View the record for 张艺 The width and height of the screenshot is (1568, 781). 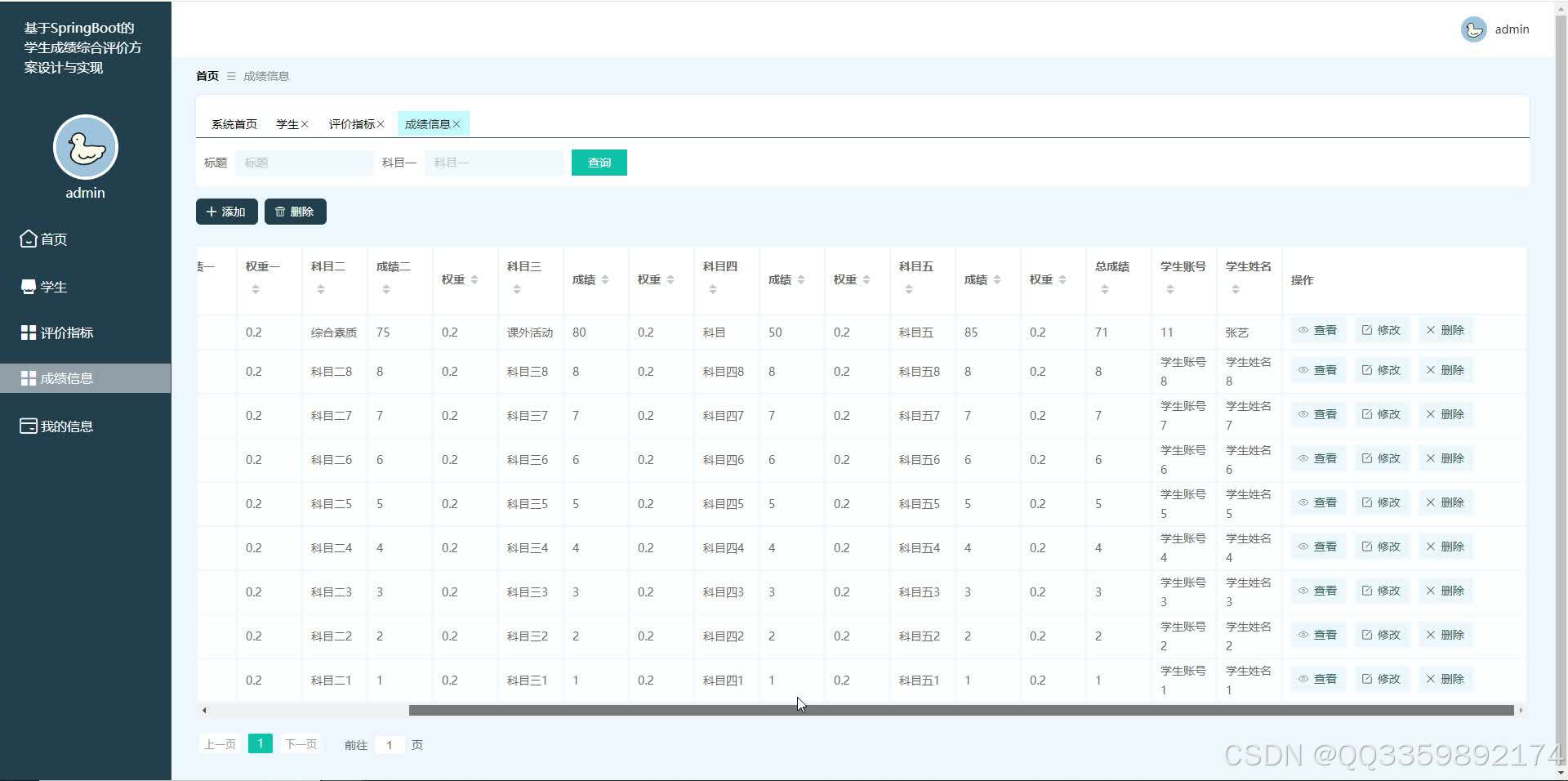[x=1317, y=330]
